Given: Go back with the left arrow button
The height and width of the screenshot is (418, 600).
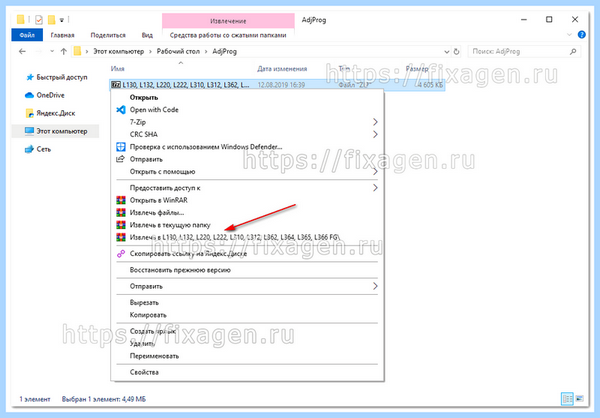Looking at the screenshot, I should tap(22, 51).
